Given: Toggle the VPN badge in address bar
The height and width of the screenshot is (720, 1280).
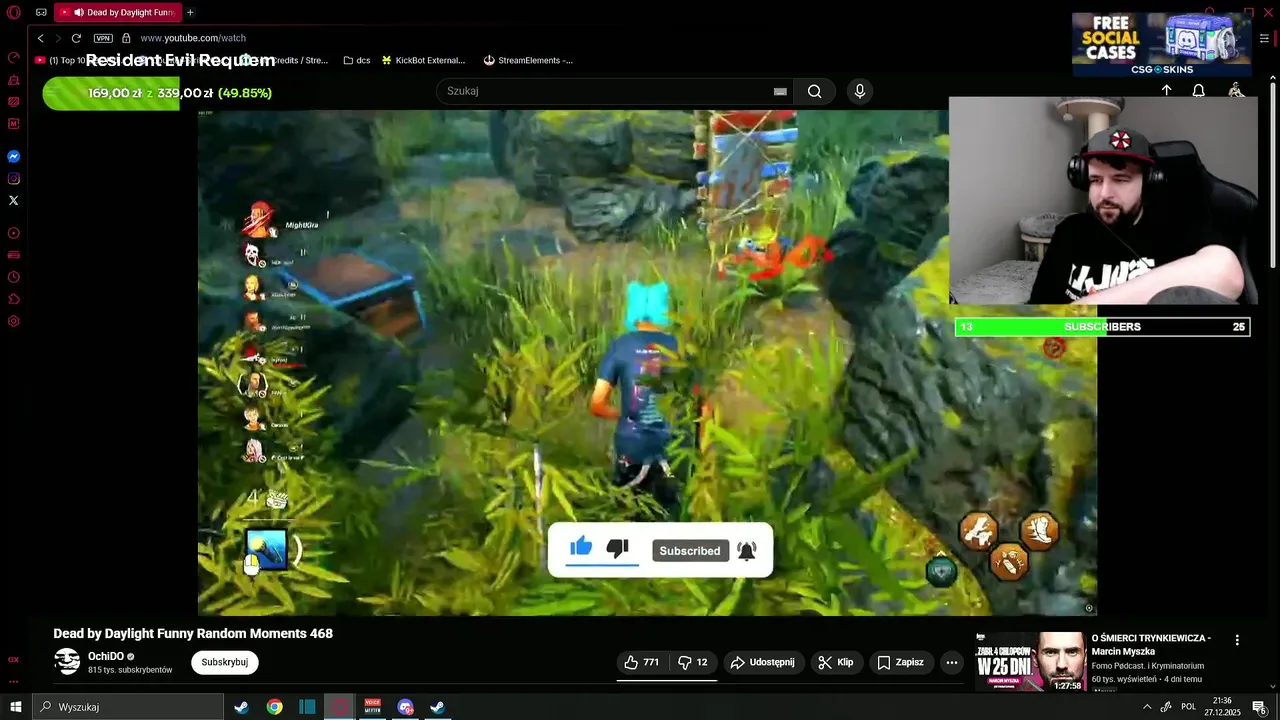Looking at the screenshot, I should pos(103,38).
